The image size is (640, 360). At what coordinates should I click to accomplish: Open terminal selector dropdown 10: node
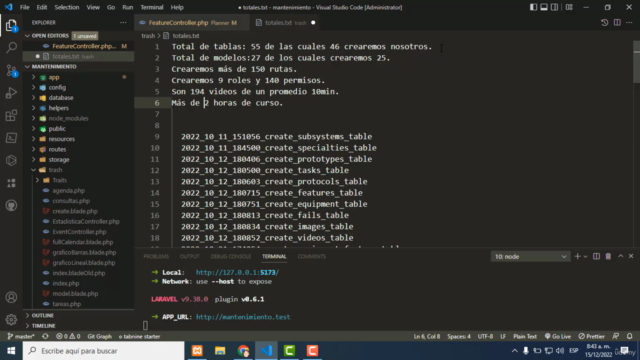[x=530, y=256]
